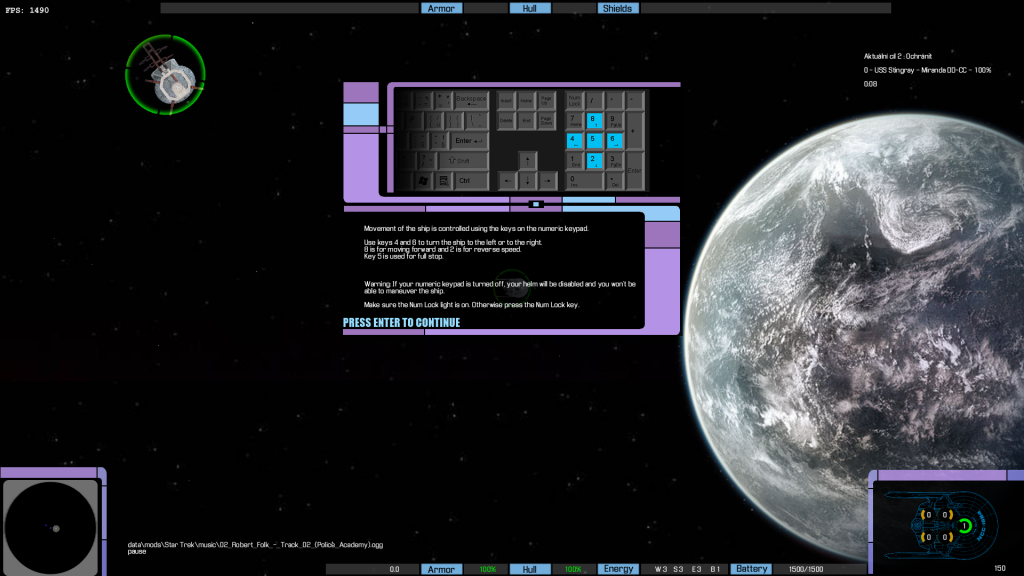The height and width of the screenshot is (576, 1024).
Task: Click the 0.0 speed readout
Action: click(394, 569)
